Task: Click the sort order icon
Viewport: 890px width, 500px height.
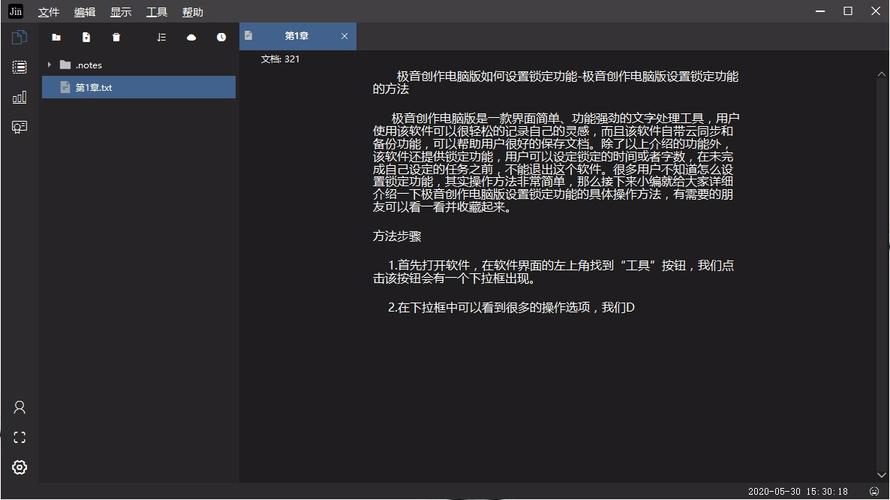Action: point(162,37)
